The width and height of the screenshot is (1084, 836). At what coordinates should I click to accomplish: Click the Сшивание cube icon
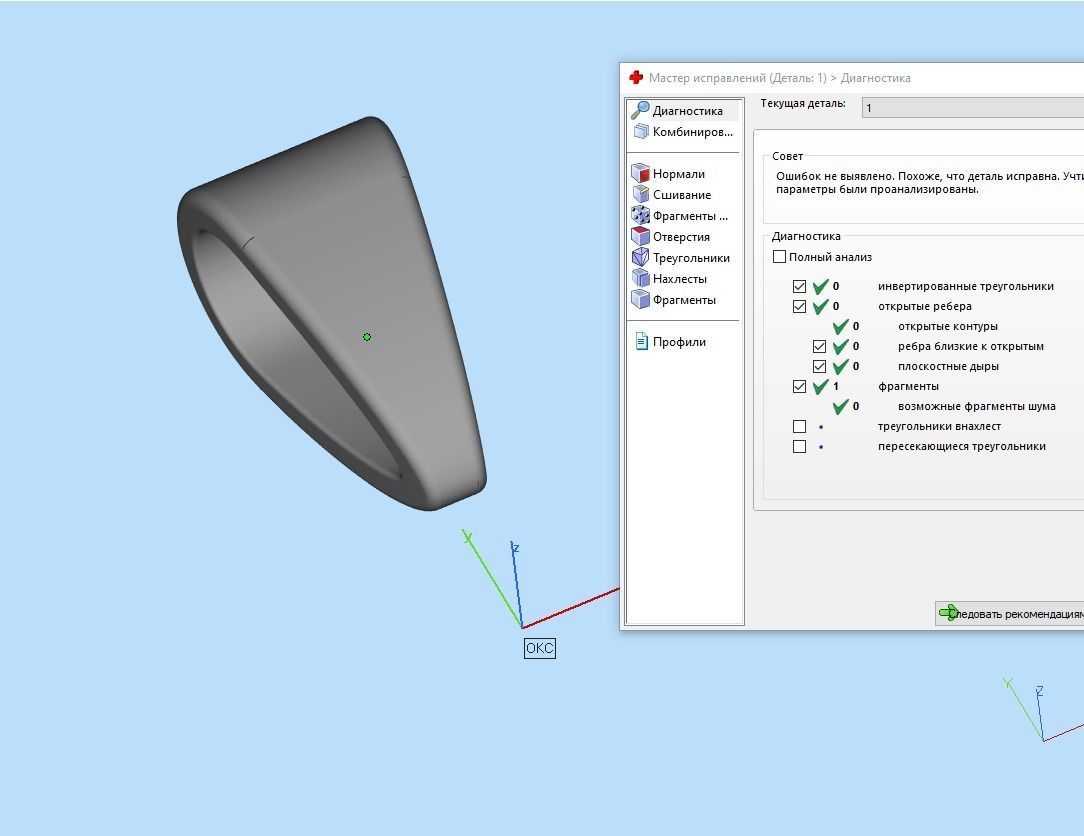pos(640,194)
